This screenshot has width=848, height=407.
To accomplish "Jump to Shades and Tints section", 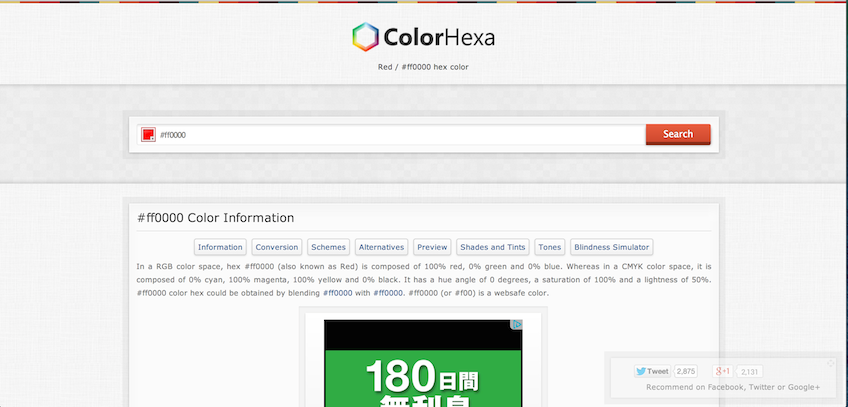I will click(x=493, y=247).
